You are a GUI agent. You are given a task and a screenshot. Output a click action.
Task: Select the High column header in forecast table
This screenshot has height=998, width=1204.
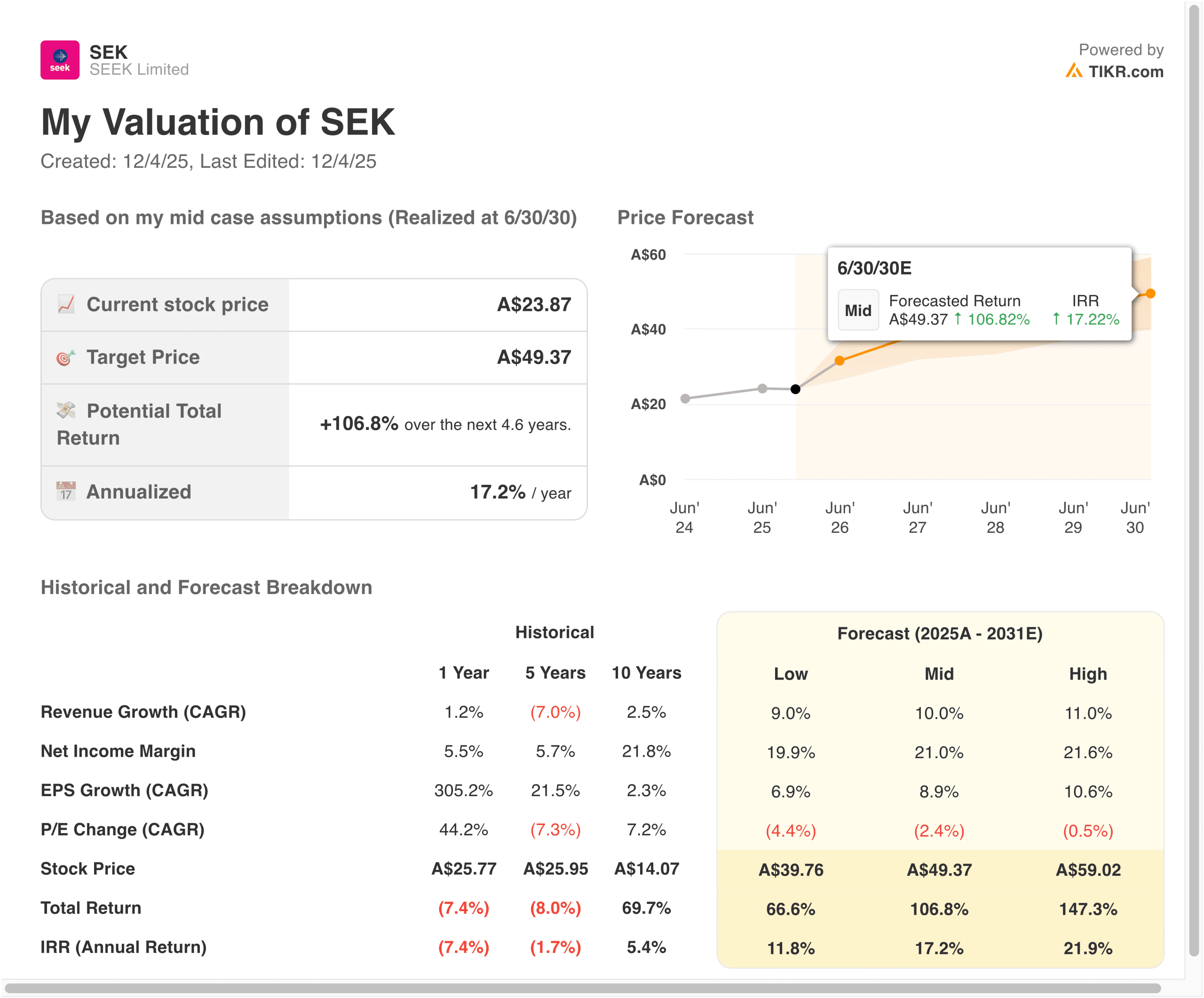click(x=1088, y=674)
